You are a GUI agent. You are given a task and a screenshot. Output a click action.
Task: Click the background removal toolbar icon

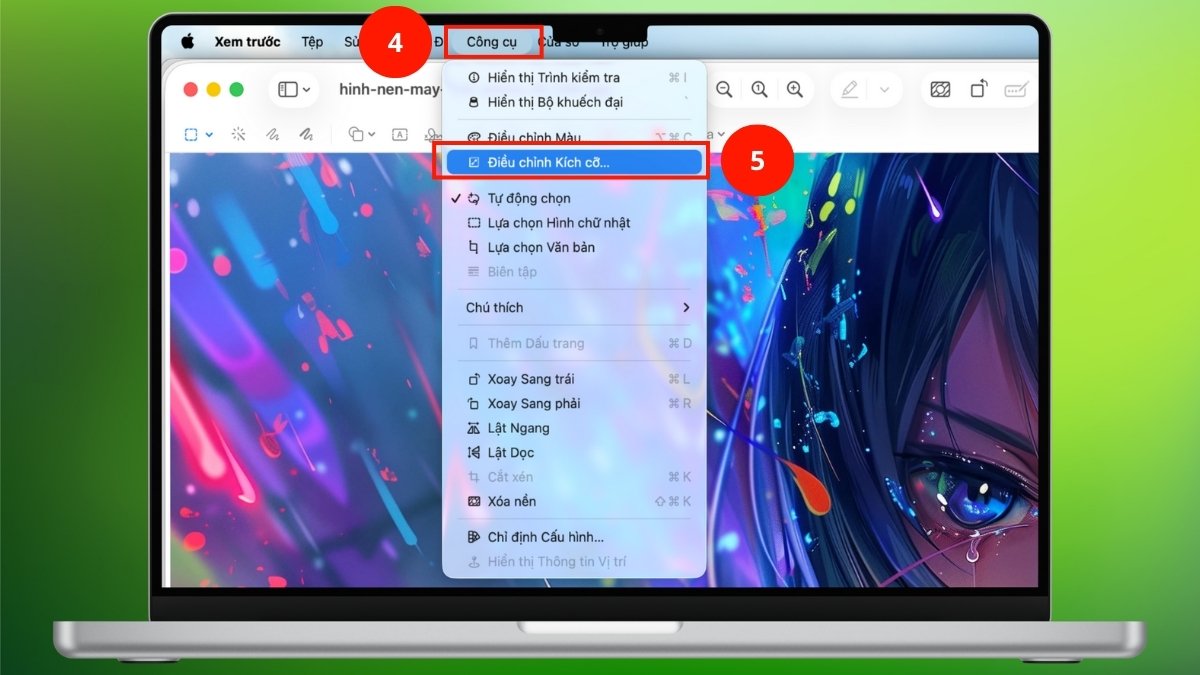940,88
